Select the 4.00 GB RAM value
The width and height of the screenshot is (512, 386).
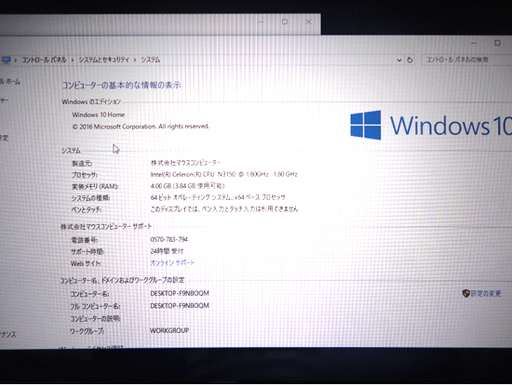(x=188, y=186)
